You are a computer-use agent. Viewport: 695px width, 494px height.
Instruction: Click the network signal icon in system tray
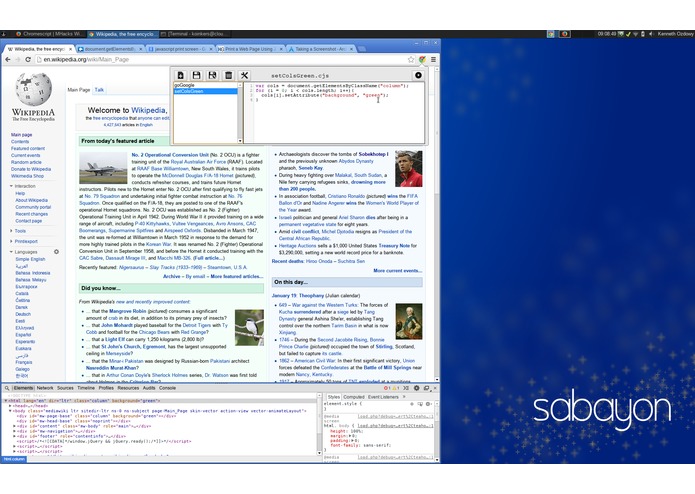[x=635, y=34]
